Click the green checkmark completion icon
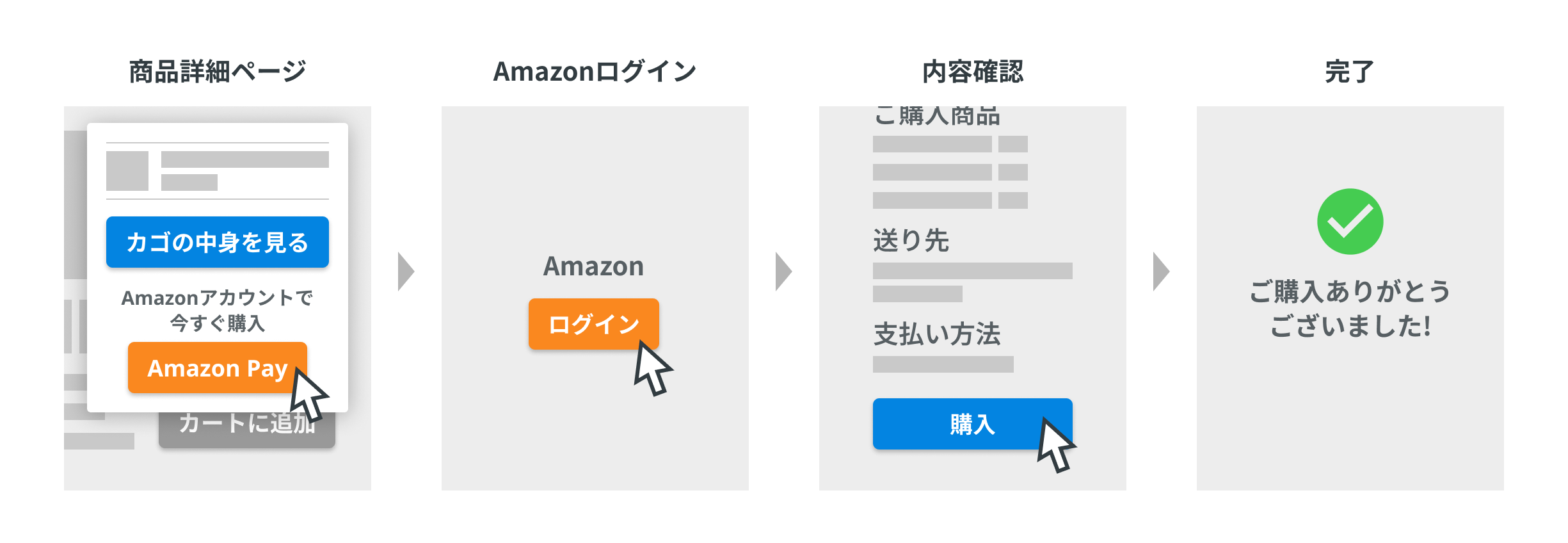Screen dimensions: 1568x543 tap(1350, 222)
